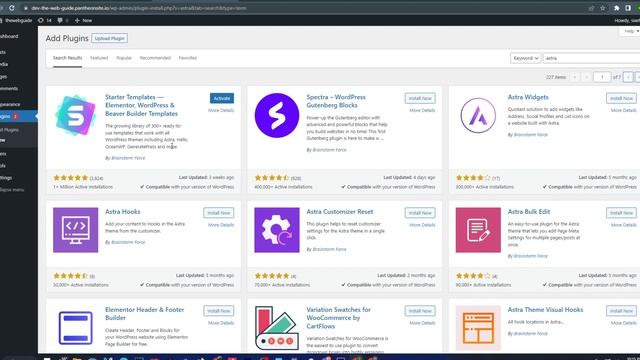Click the Astra Hooks plugin icon

[76, 230]
